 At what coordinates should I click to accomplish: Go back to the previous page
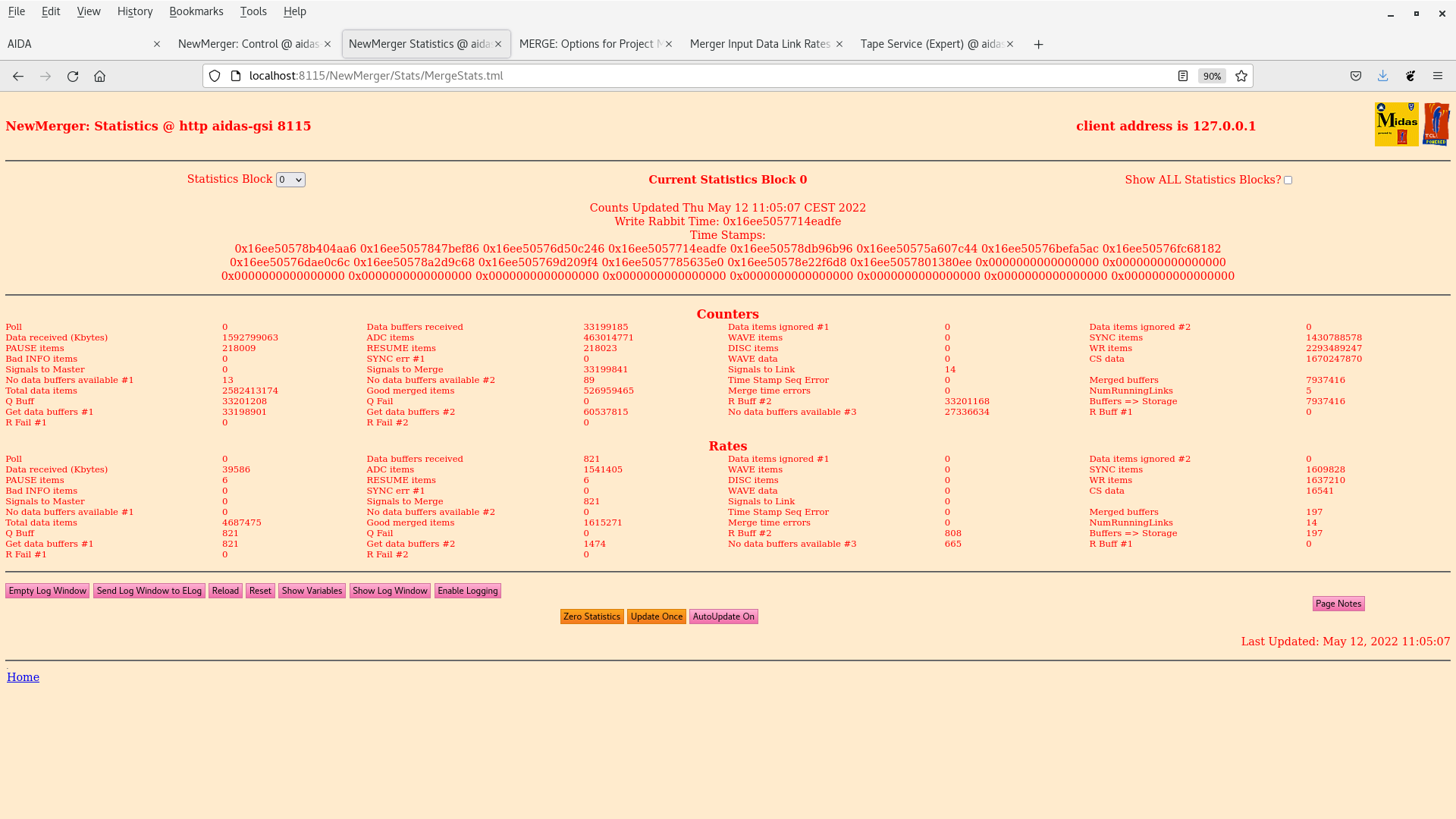pos(18,76)
